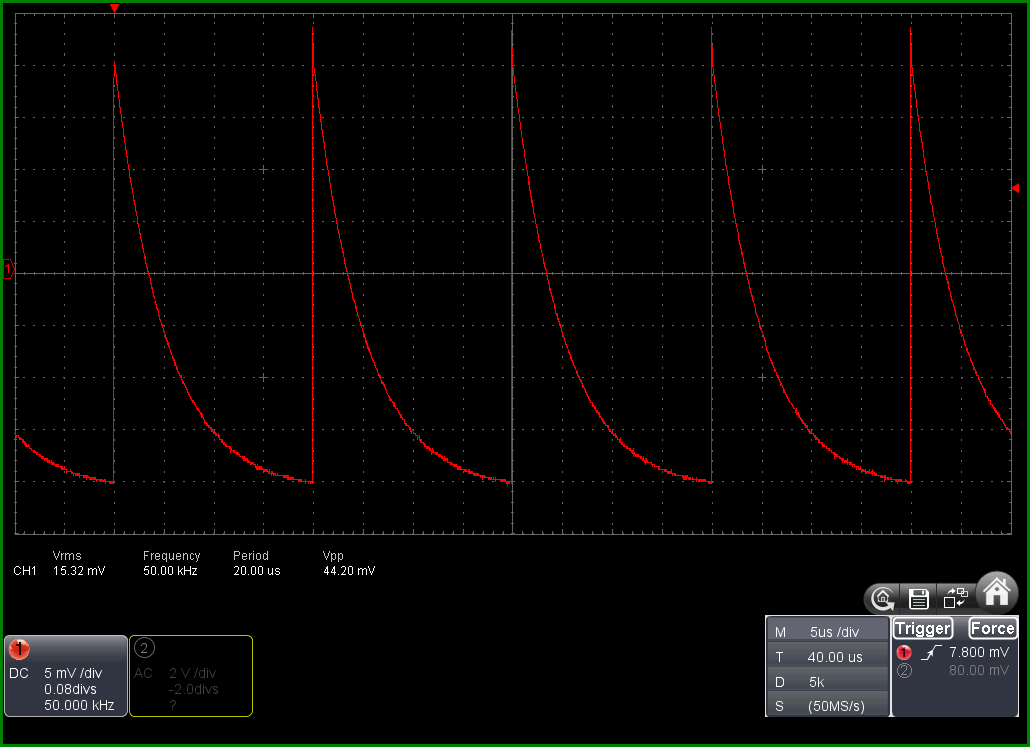Image resolution: width=1030 pixels, height=747 pixels.
Task: Click the Vpp 44.20 mV measurement
Action: pos(349,563)
